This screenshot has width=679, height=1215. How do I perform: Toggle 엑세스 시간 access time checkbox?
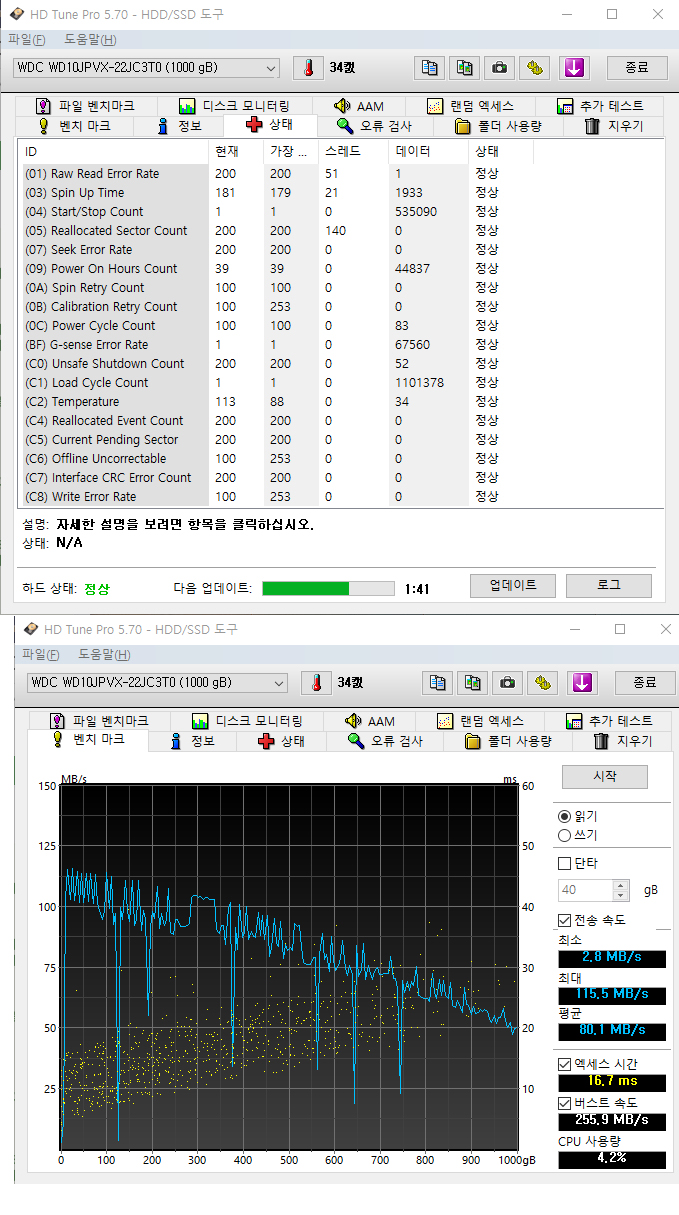click(x=565, y=1064)
